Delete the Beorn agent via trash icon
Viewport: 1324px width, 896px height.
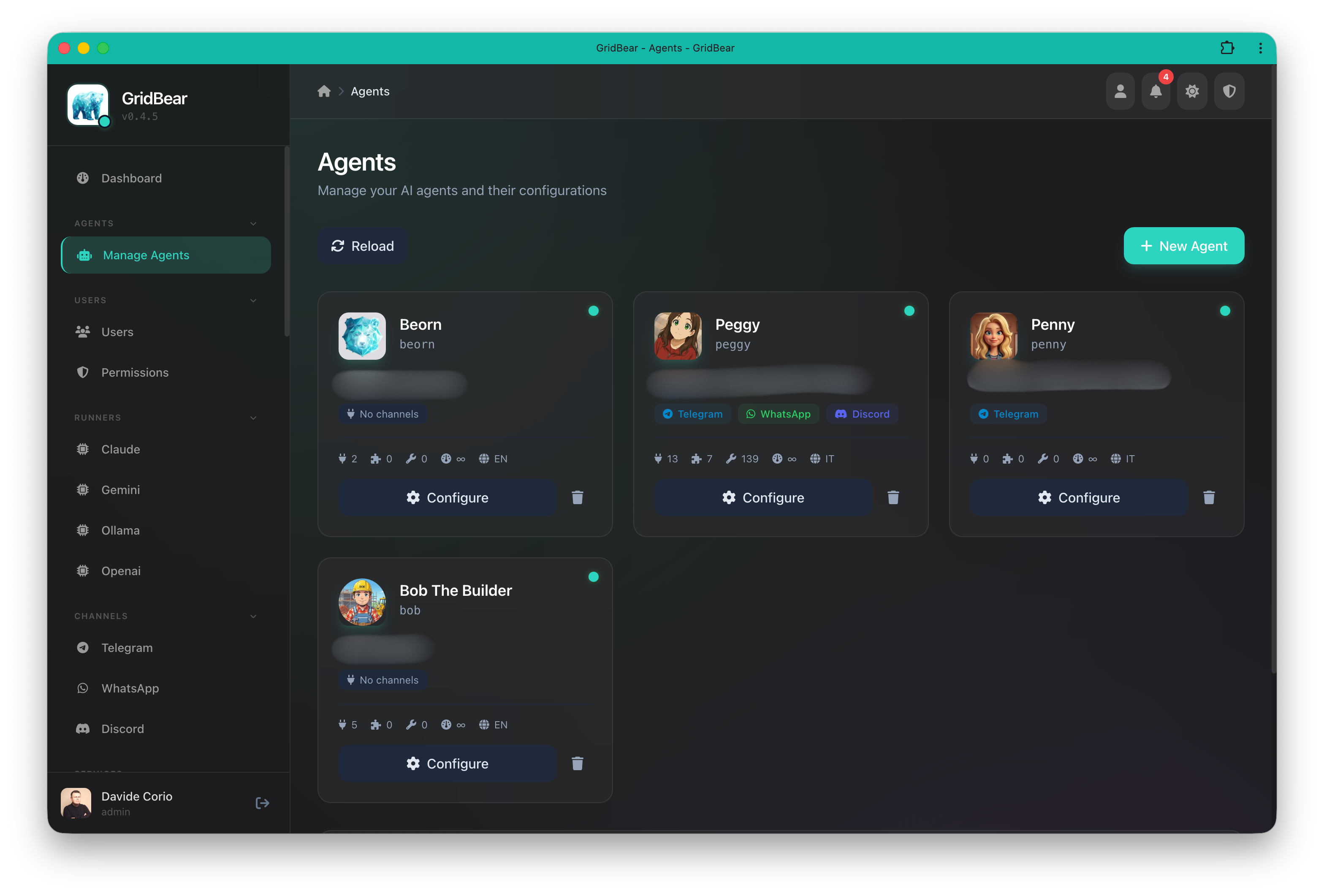click(x=578, y=497)
